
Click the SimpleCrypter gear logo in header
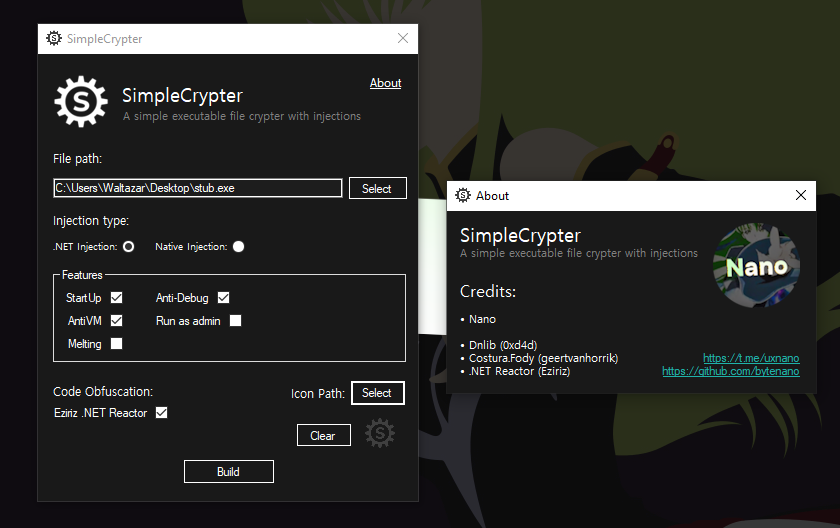pyautogui.click(x=81, y=102)
